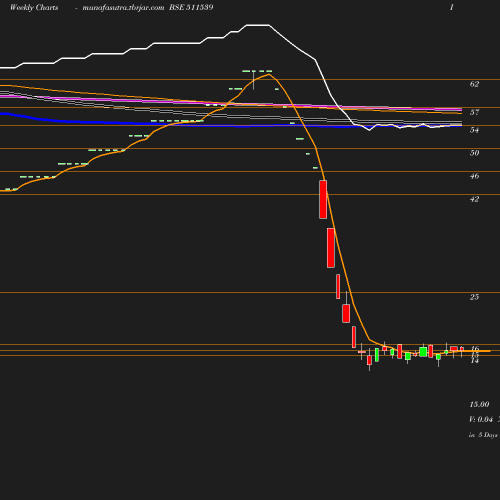
Task: Click the 'in 5 Days' label
Action: pyautogui.click(x=483, y=435)
